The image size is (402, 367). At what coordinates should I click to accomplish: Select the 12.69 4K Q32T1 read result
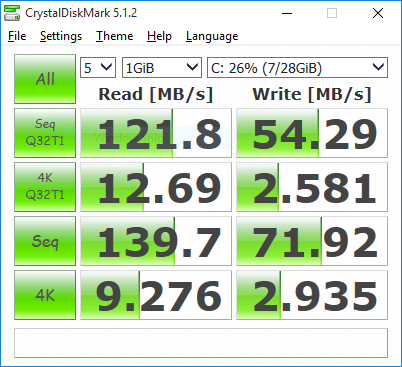point(156,187)
